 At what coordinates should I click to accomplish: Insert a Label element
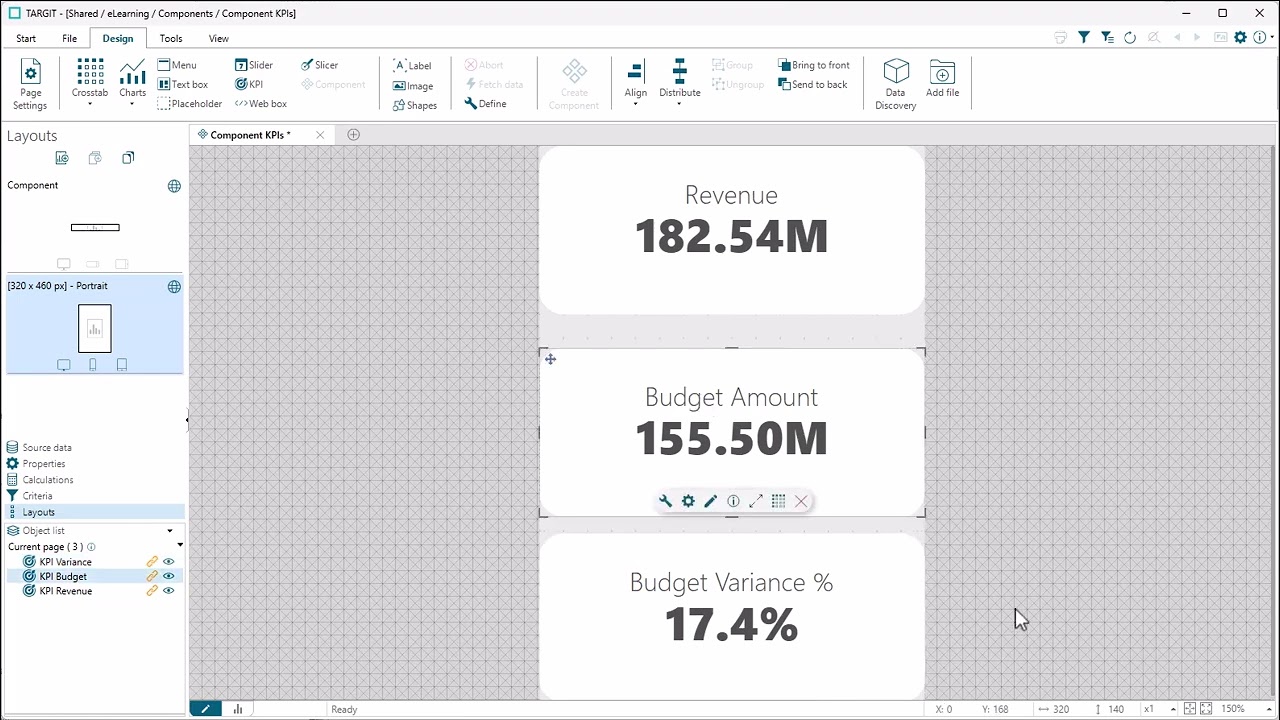pyautogui.click(x=413, y=66)
